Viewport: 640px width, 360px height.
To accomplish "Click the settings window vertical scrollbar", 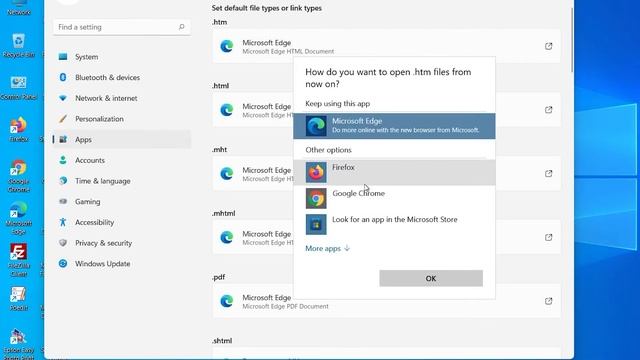I will click(572, 40).
